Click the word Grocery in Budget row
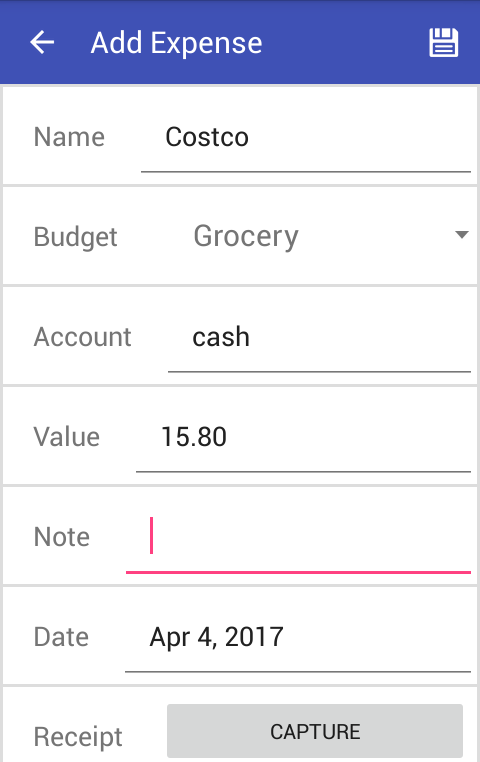This screenshot has height=762, width=480. pyautogui.click(x=246, y=237)
